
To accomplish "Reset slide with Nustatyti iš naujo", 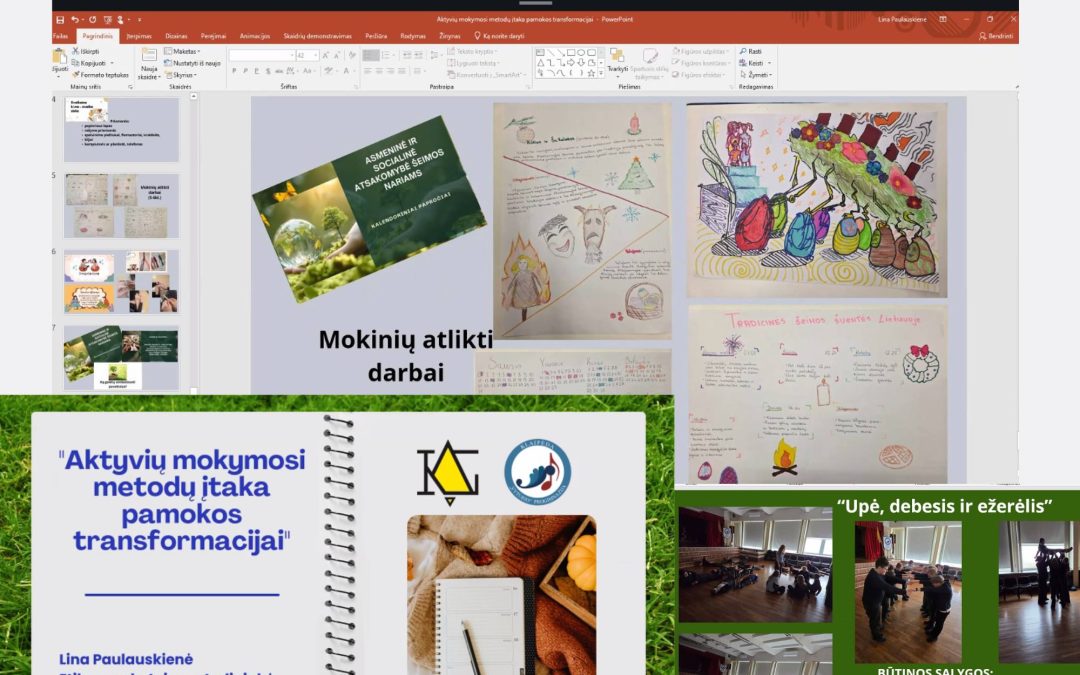I will click(x=192, y=63).
